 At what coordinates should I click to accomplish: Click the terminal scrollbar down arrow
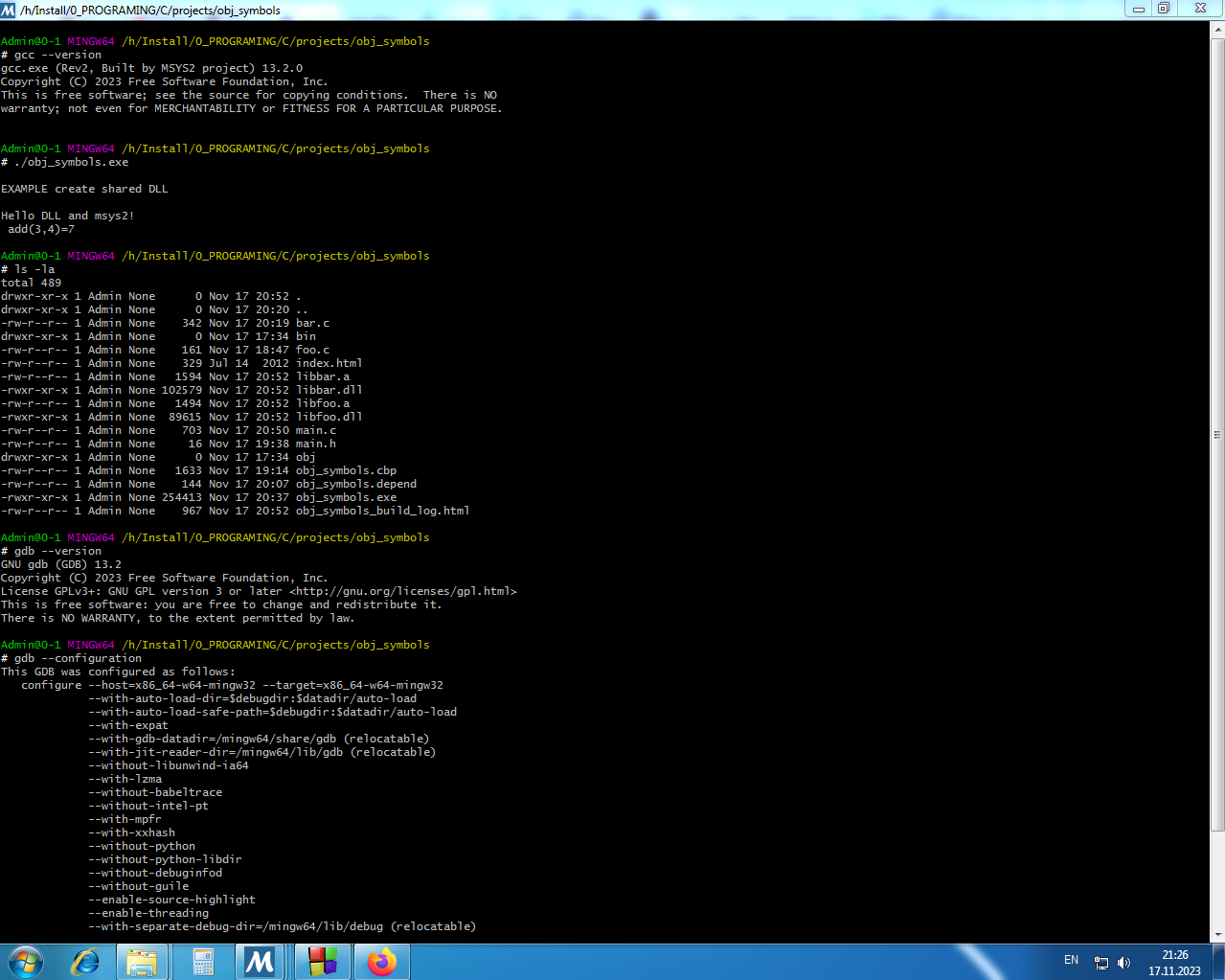pos(1218,935)
